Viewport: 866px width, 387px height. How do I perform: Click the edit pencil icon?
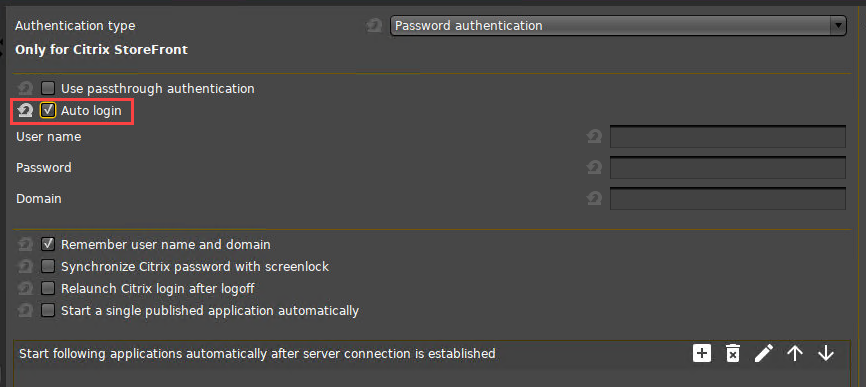pyautogui.click(x=764, y=353)
